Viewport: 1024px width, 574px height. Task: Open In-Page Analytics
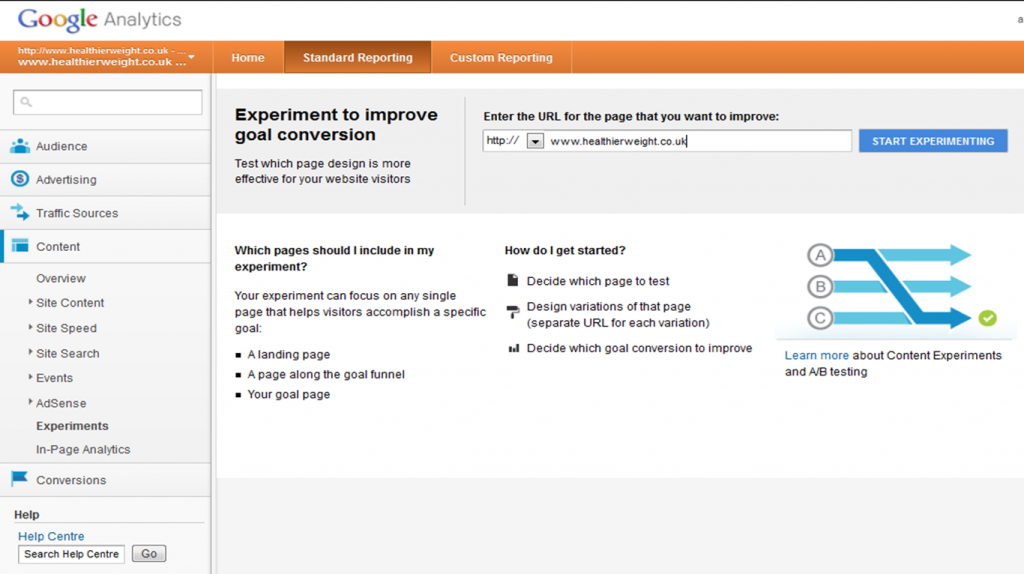point(83,449)
